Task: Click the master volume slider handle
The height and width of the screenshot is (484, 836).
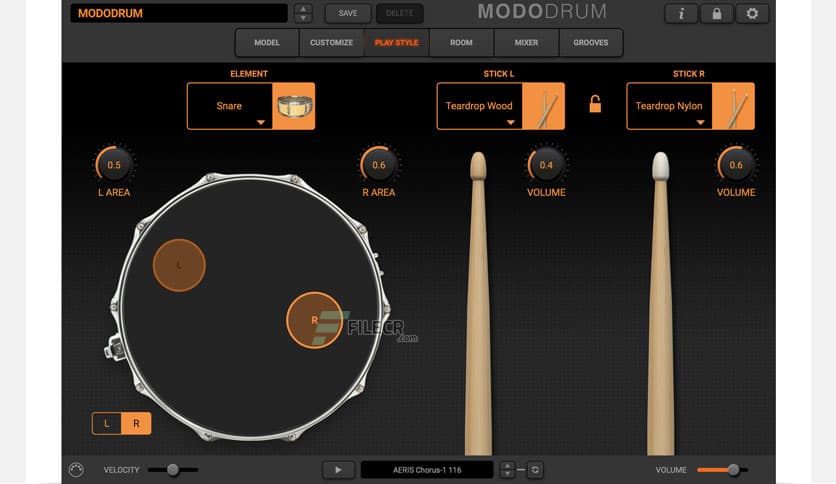Action: click(x=734, y=470)
